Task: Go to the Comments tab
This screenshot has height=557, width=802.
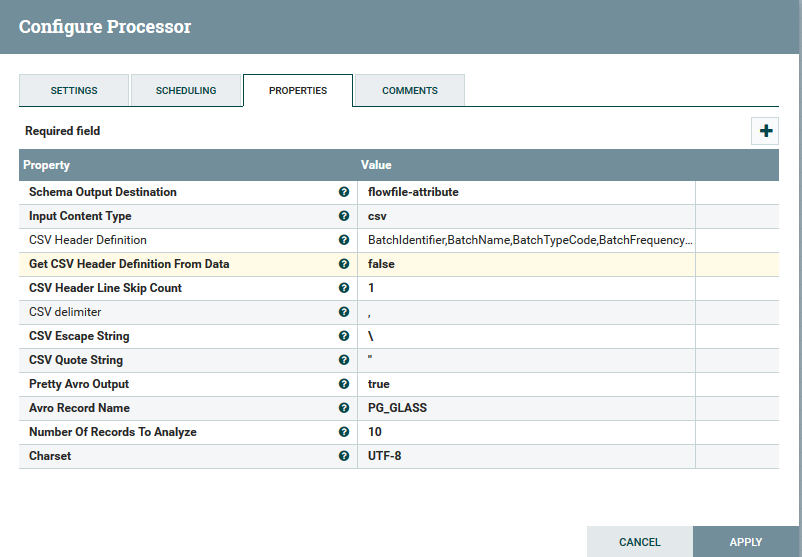Action: tap(410, 91)
